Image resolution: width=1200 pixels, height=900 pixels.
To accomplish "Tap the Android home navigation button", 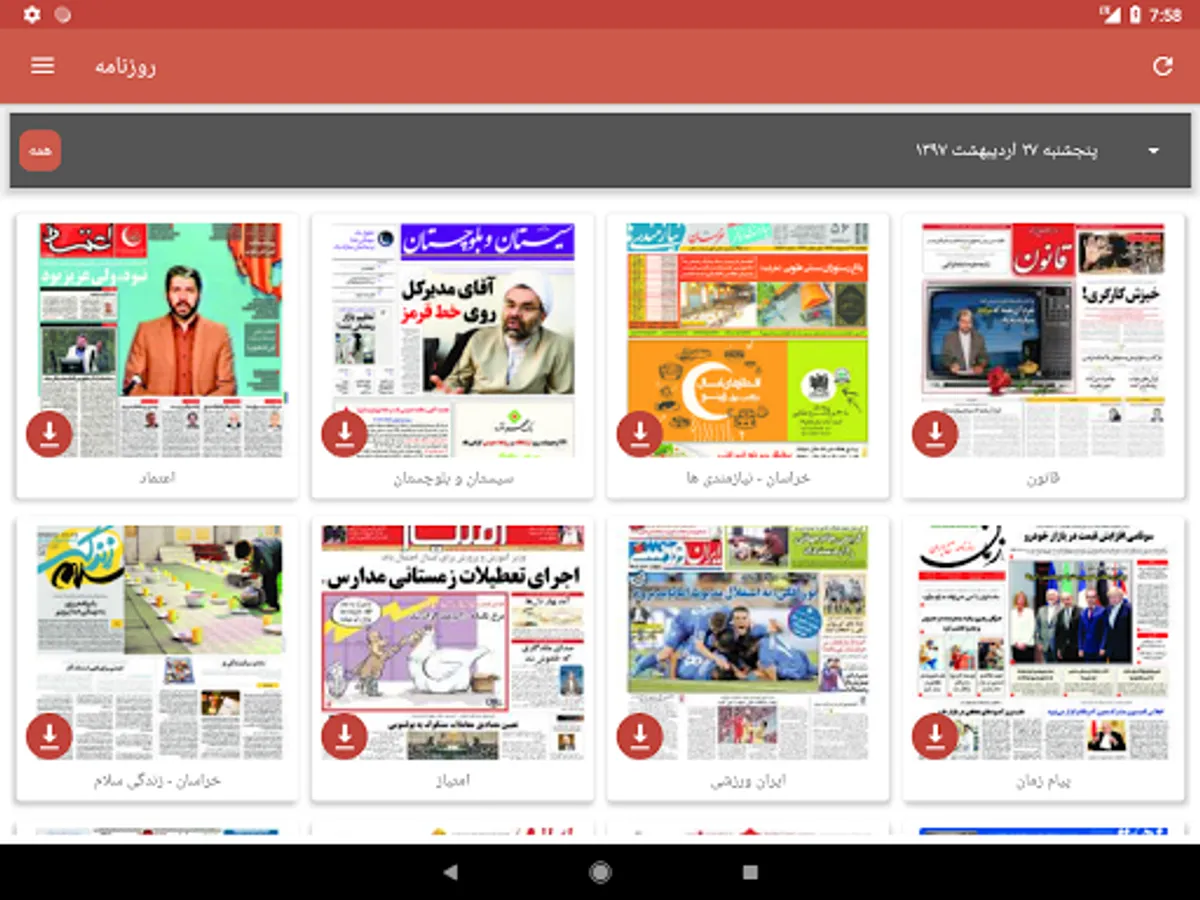I will 600,872.
